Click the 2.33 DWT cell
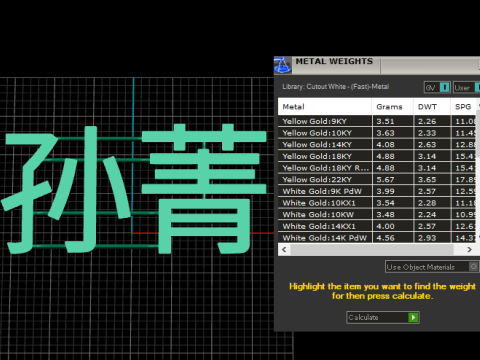 432,133
